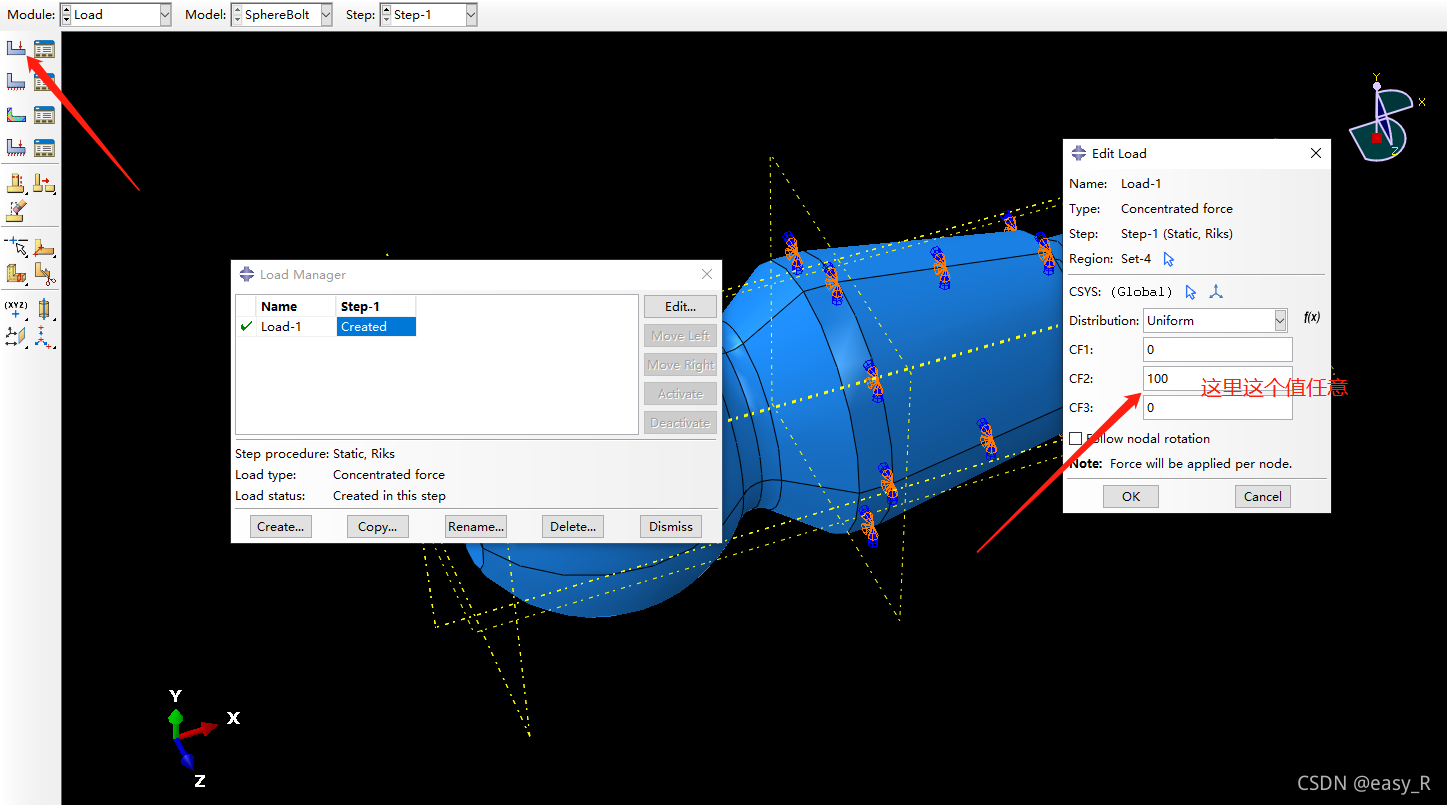The height and width of the screenshot is (805, 1447).
Task: Click the Create Load Case tool icon
Action: [x=16, y=148]
